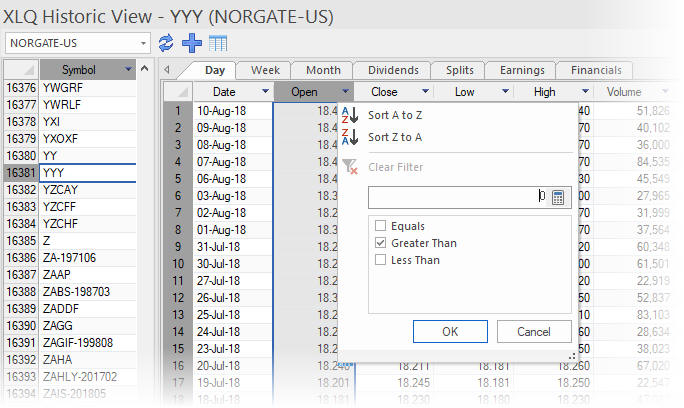The width and height of the screenshot is (684, 408).
Task: Switch to the Day tab
Action: [x=215, y=70]
